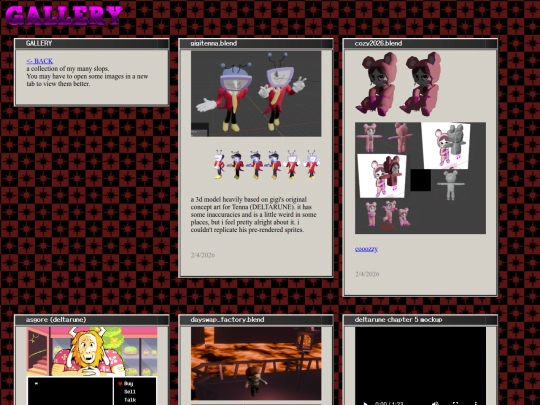This screenshot has height=405, width=540.
Task: Click the 'asgore (deltarune)' panel title
Action: [56, 320]
